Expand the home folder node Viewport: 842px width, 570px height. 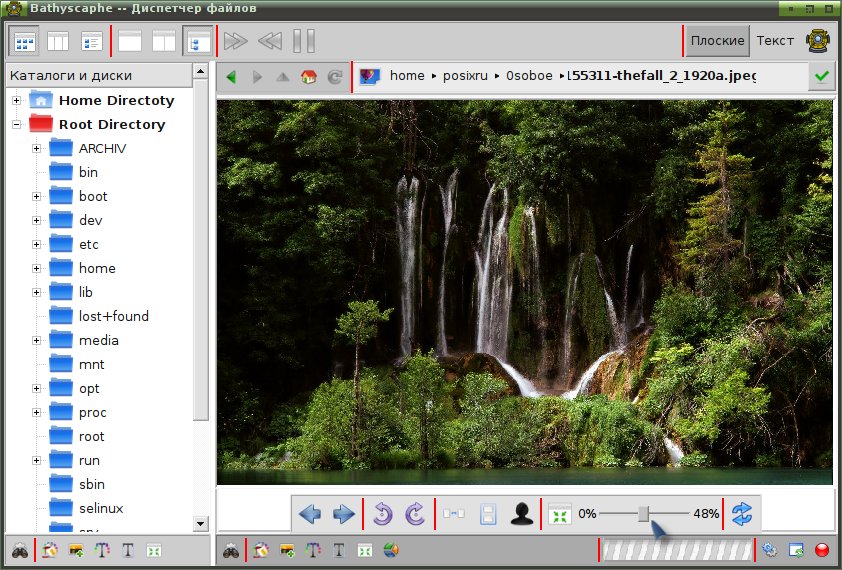click(x=37, y=269)
